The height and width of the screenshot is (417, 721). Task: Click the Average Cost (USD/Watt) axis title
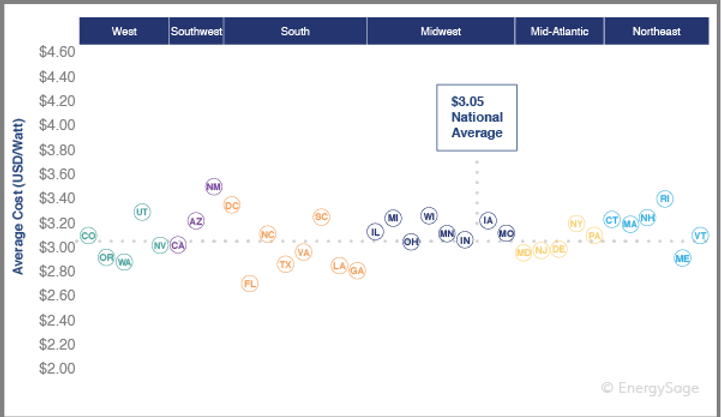18,196
